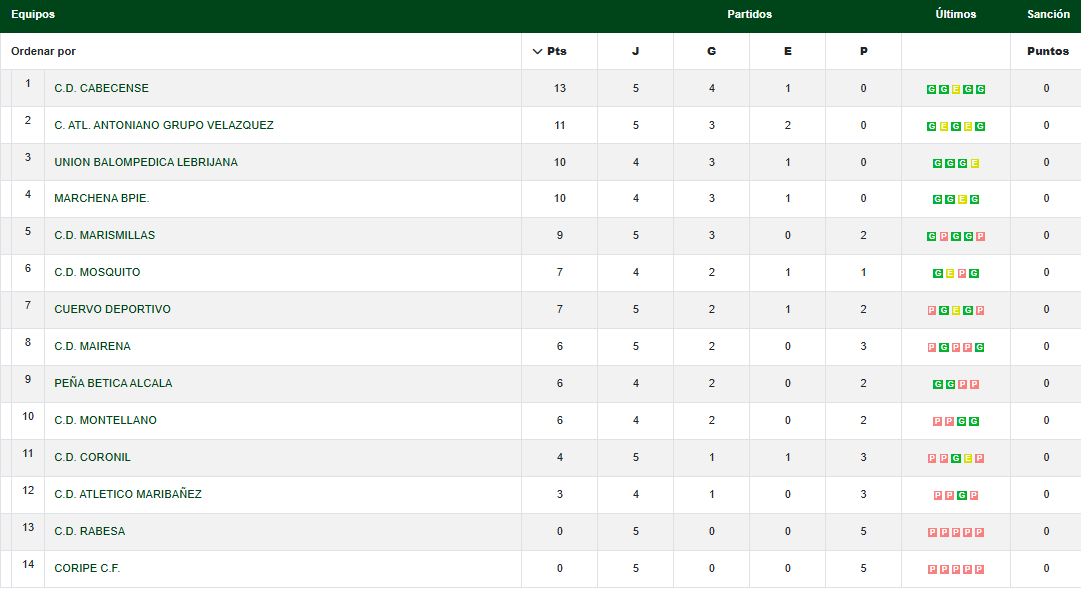This screenshot has height=596, width=1081.
Task: Click the Equipos header label
Action: pyautogui.click(x=33, y=15)
